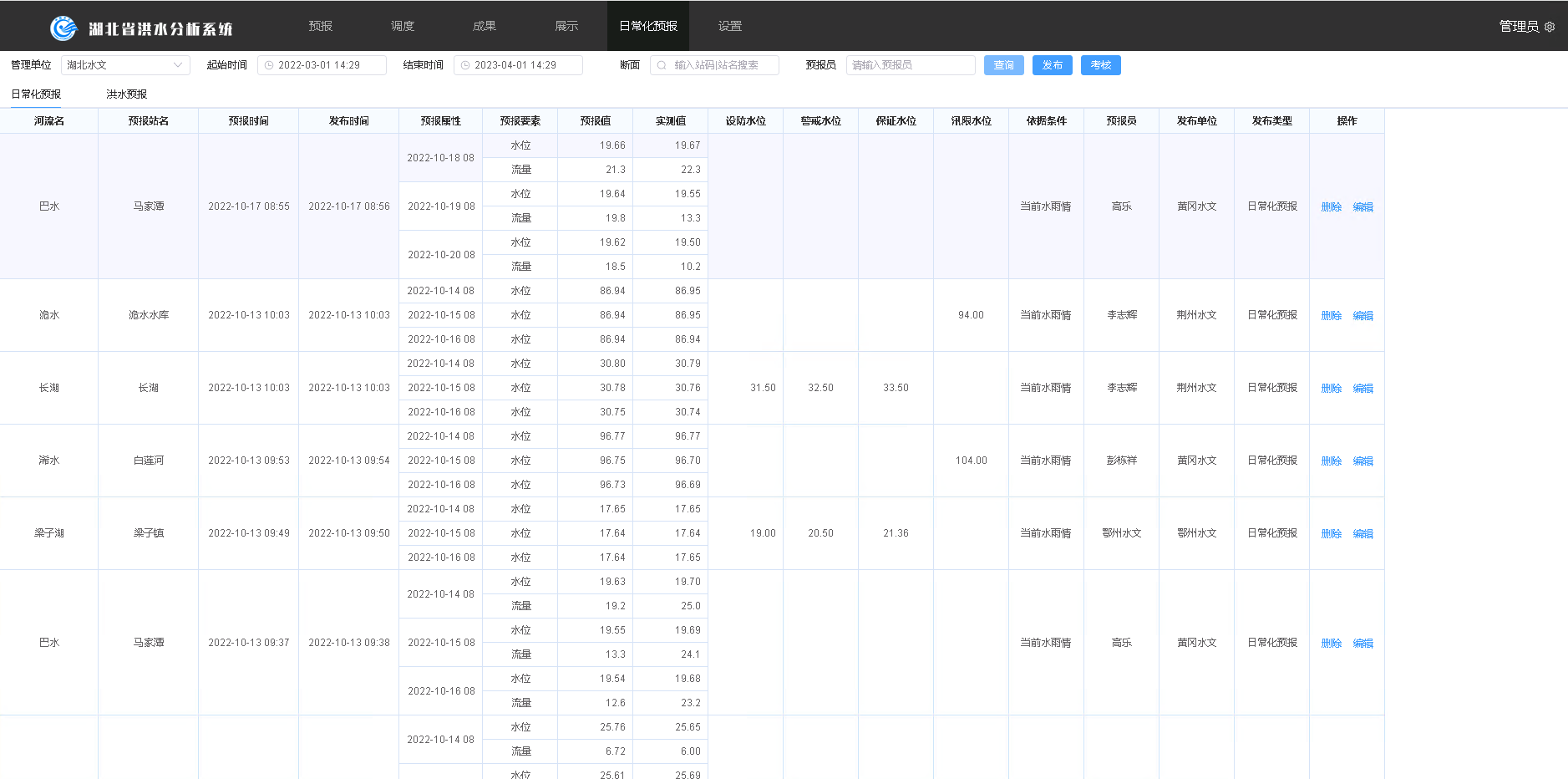Viewport: 1568px width, 779px height.
Task: Click the clock icon in 起始时间 field
Action: (269, 65)
